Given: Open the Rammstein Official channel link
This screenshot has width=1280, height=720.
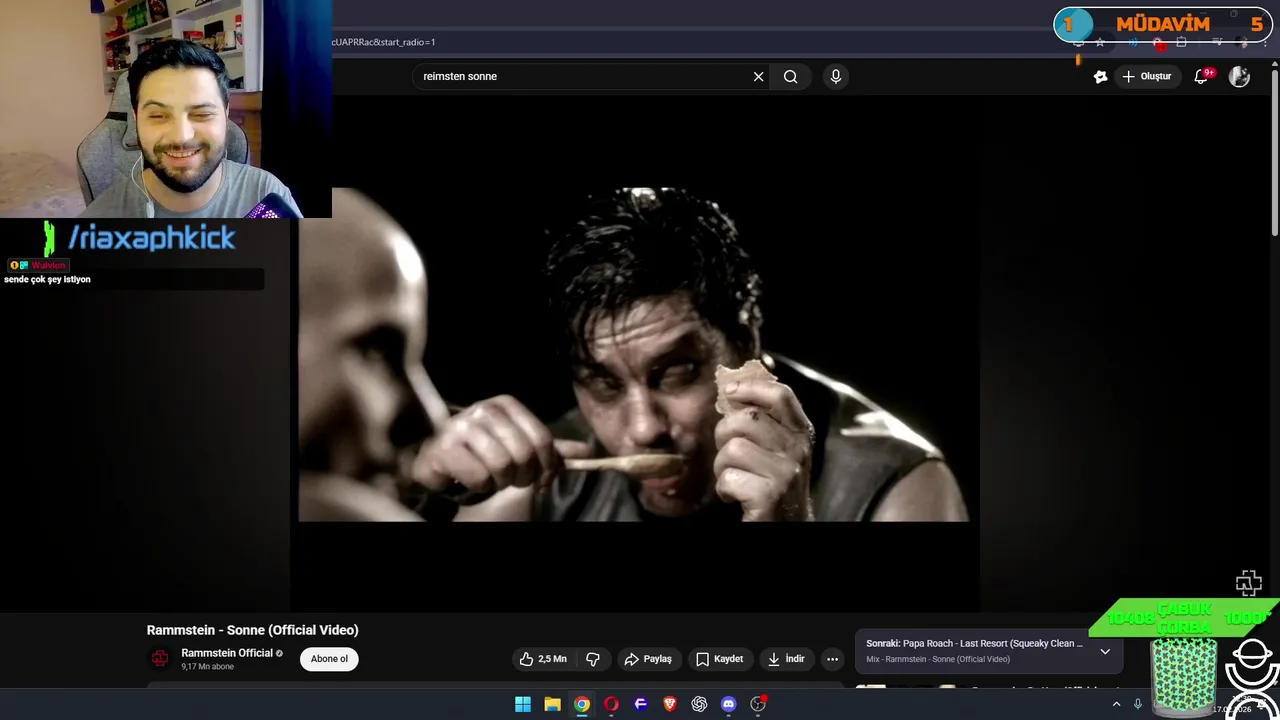Looking at the screenshot, I should click(x=227, y=653).
